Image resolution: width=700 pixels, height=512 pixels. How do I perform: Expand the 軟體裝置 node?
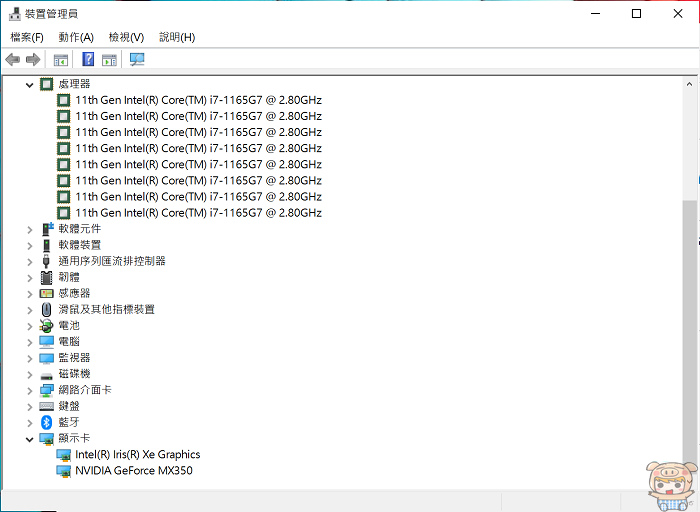(30, 246)
